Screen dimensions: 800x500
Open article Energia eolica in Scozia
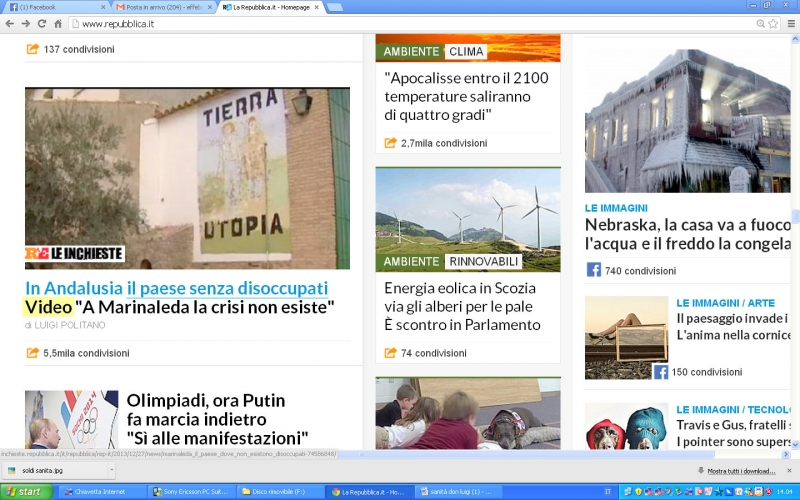pyautogui.click(x=462, y=306)
